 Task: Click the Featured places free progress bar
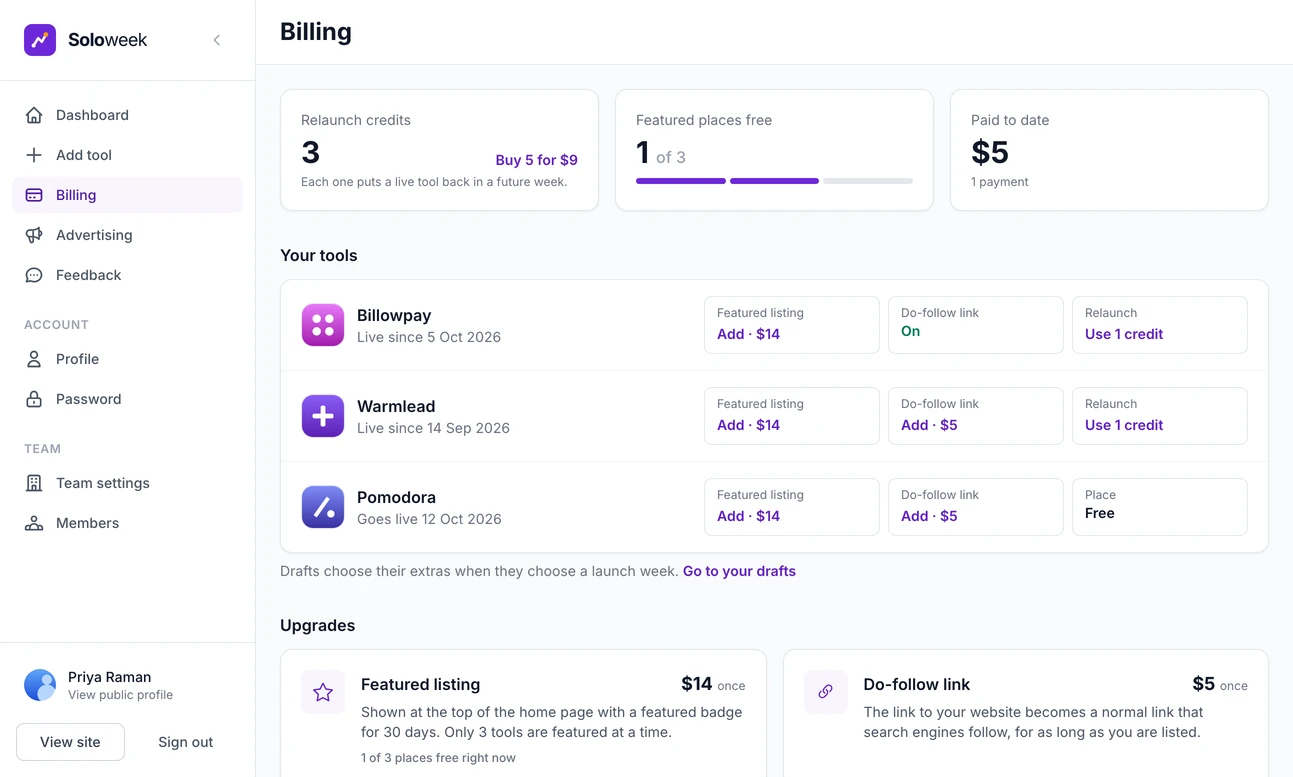(x=774, y=181)
